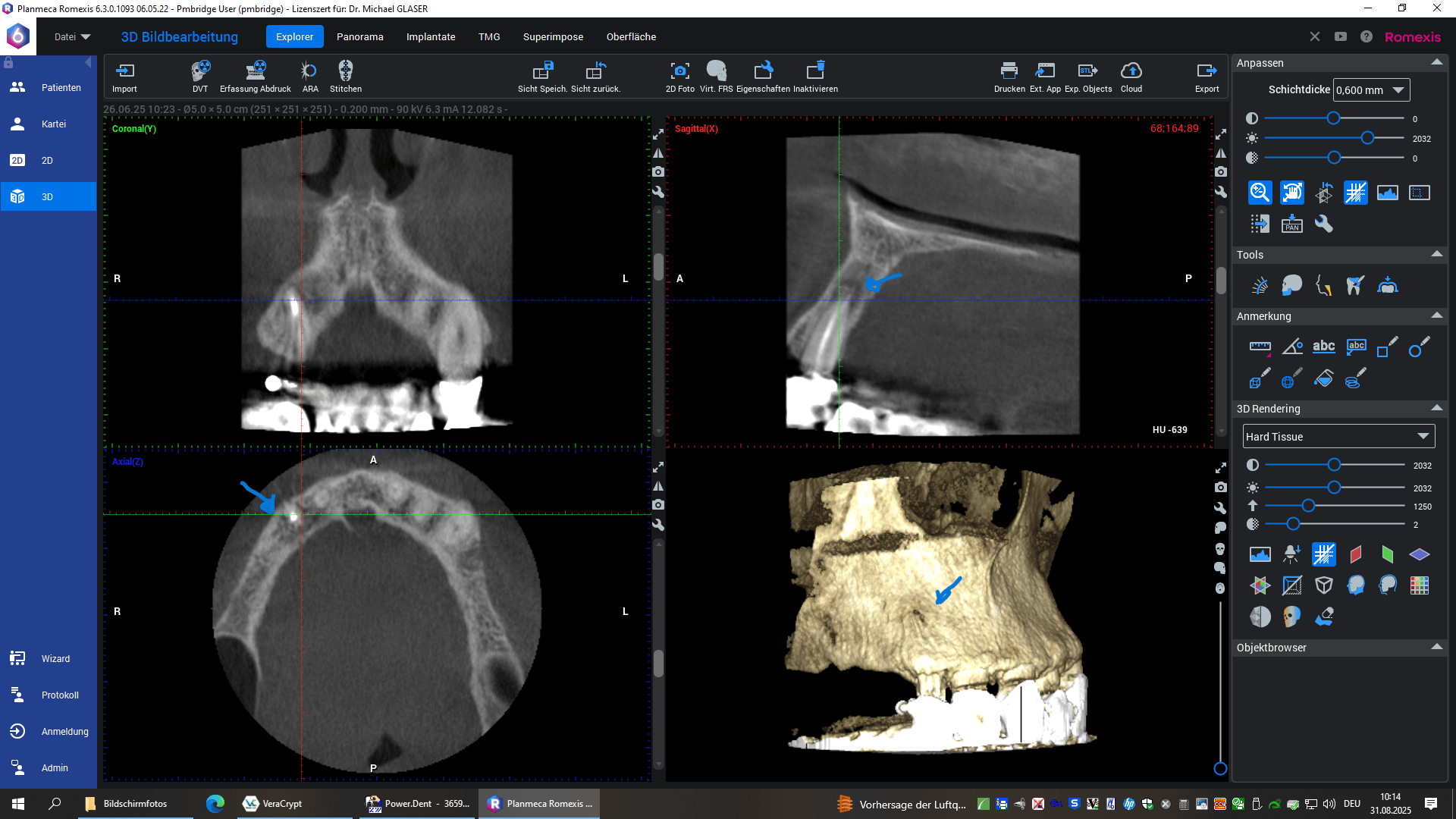The image size is (1456, 819).
Task: Toggle the PAN mode icon
Action: point(1292,224)
